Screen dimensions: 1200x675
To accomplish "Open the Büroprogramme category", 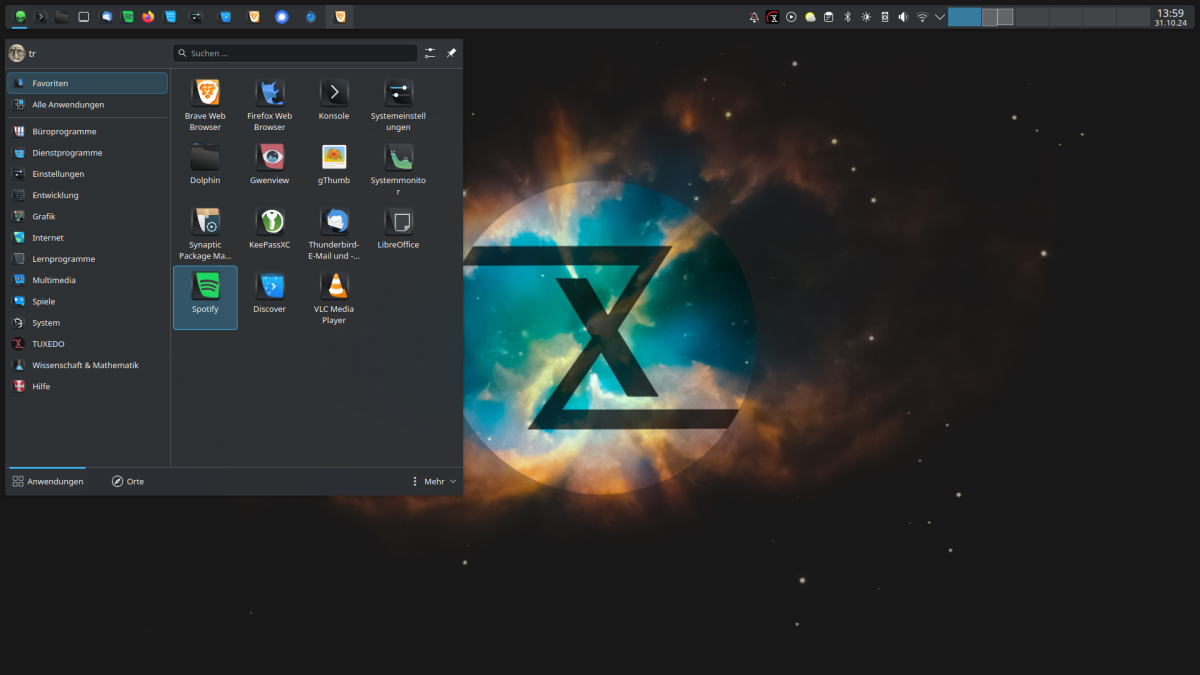I will (87, 131).
